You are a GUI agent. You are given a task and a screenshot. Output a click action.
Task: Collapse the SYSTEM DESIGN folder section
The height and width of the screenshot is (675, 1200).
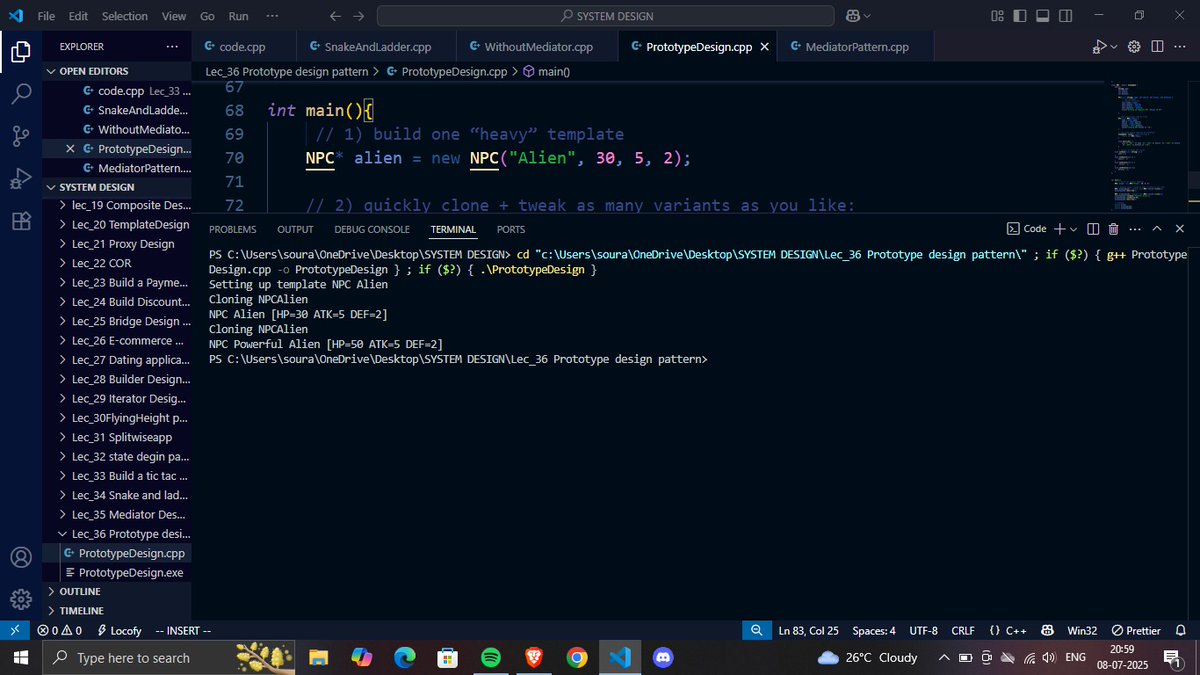[96, 187]
